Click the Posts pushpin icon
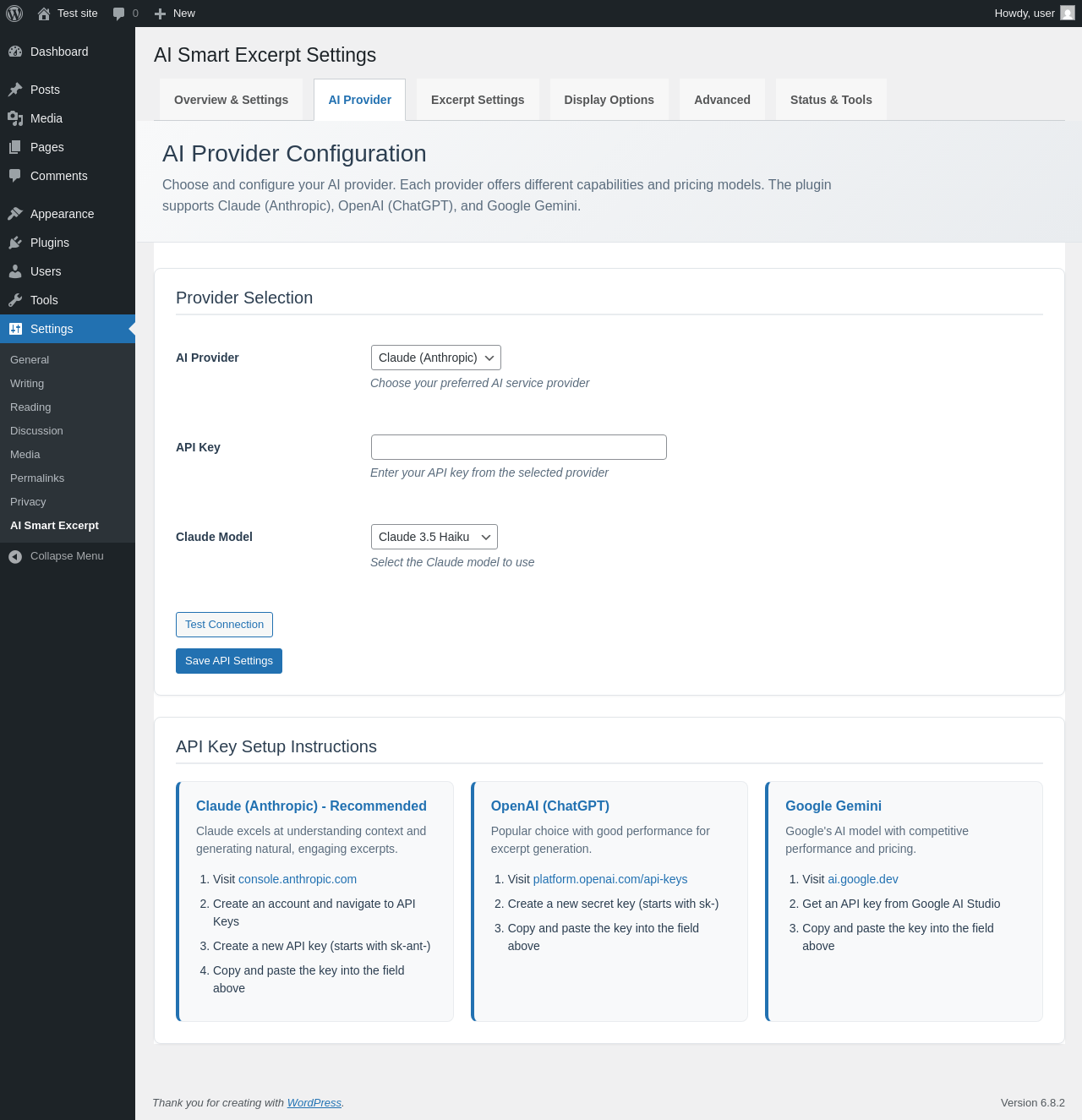1082x1120 pixels. [15, 90]
